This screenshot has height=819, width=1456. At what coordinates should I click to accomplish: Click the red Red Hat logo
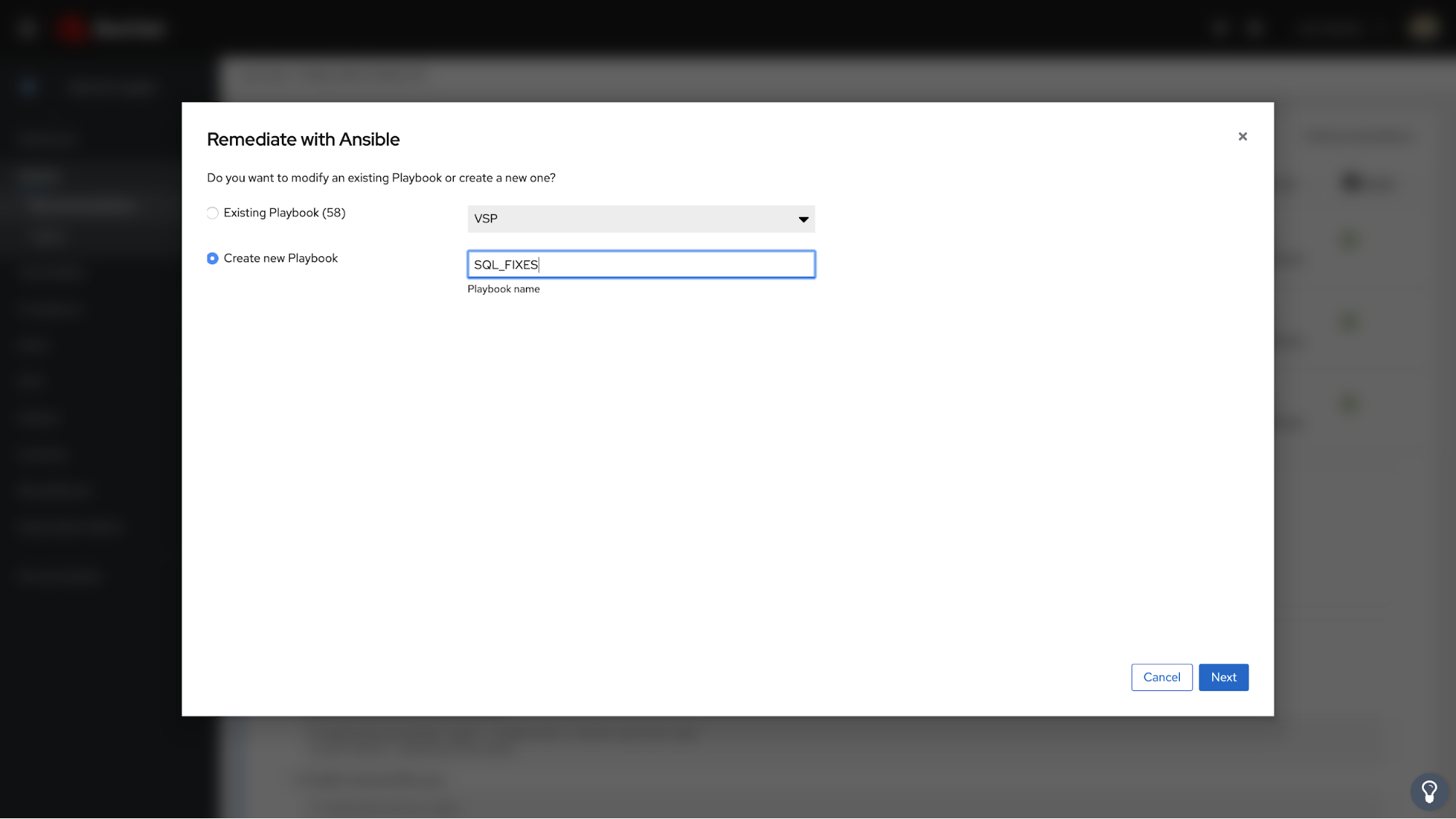73,28
